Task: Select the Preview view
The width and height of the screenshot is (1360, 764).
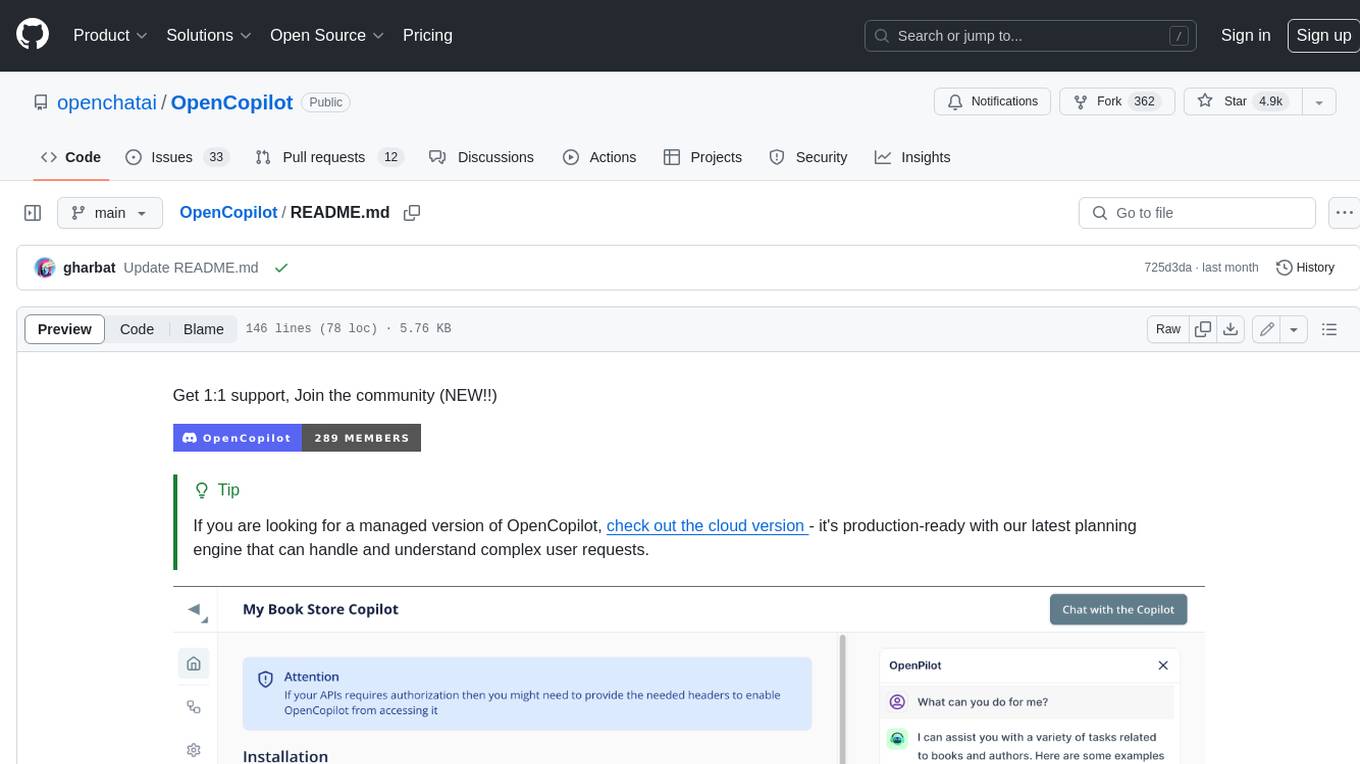Action: tap(64, 329)
